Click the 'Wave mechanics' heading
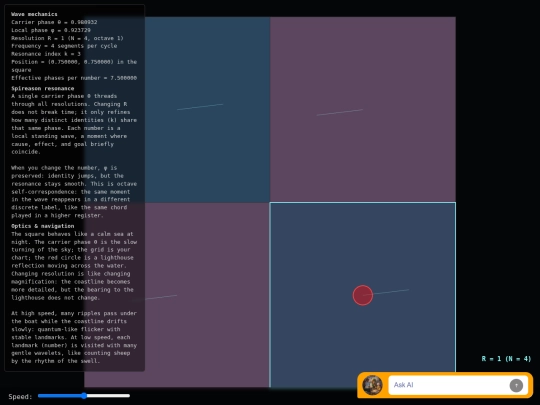540x405 pixels. coord(34,14)
